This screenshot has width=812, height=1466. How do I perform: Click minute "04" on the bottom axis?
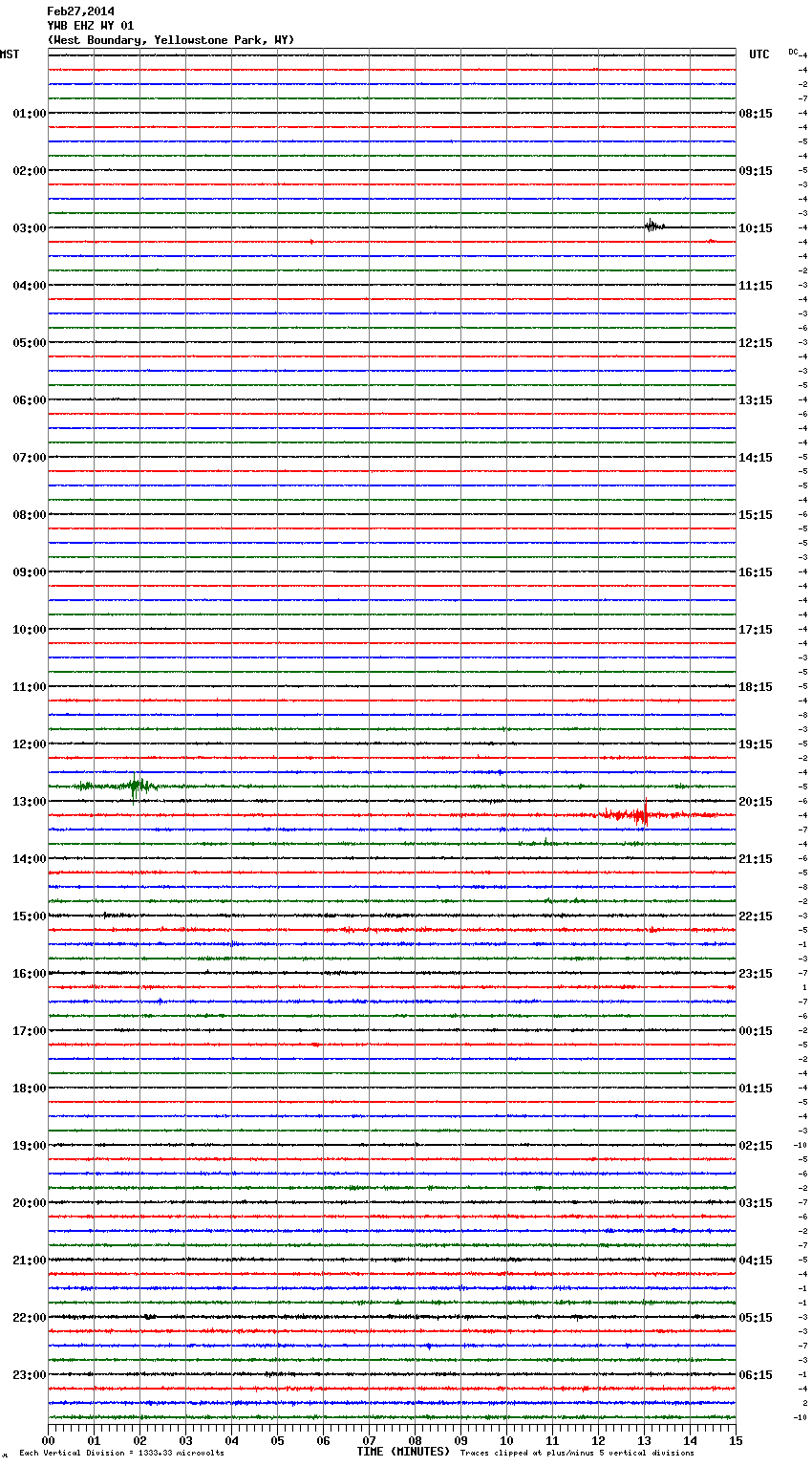(x=231, y=1440)
